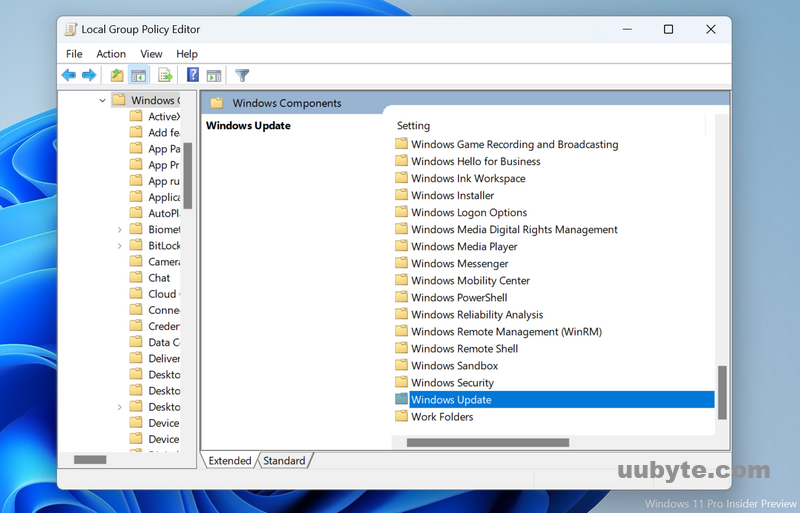Select Windows Logon Options folder

[469, 212]
